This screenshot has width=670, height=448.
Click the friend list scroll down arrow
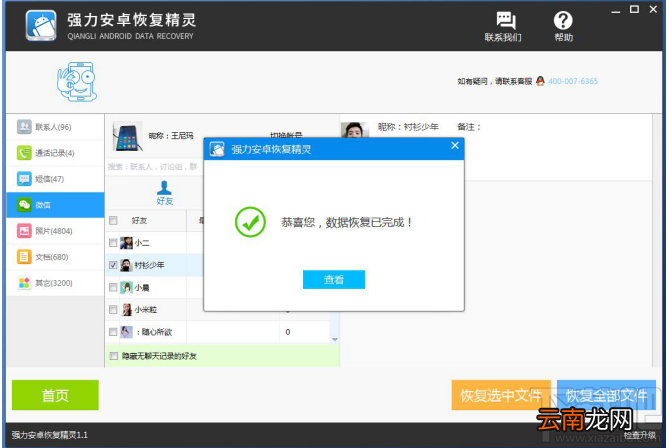335,339
